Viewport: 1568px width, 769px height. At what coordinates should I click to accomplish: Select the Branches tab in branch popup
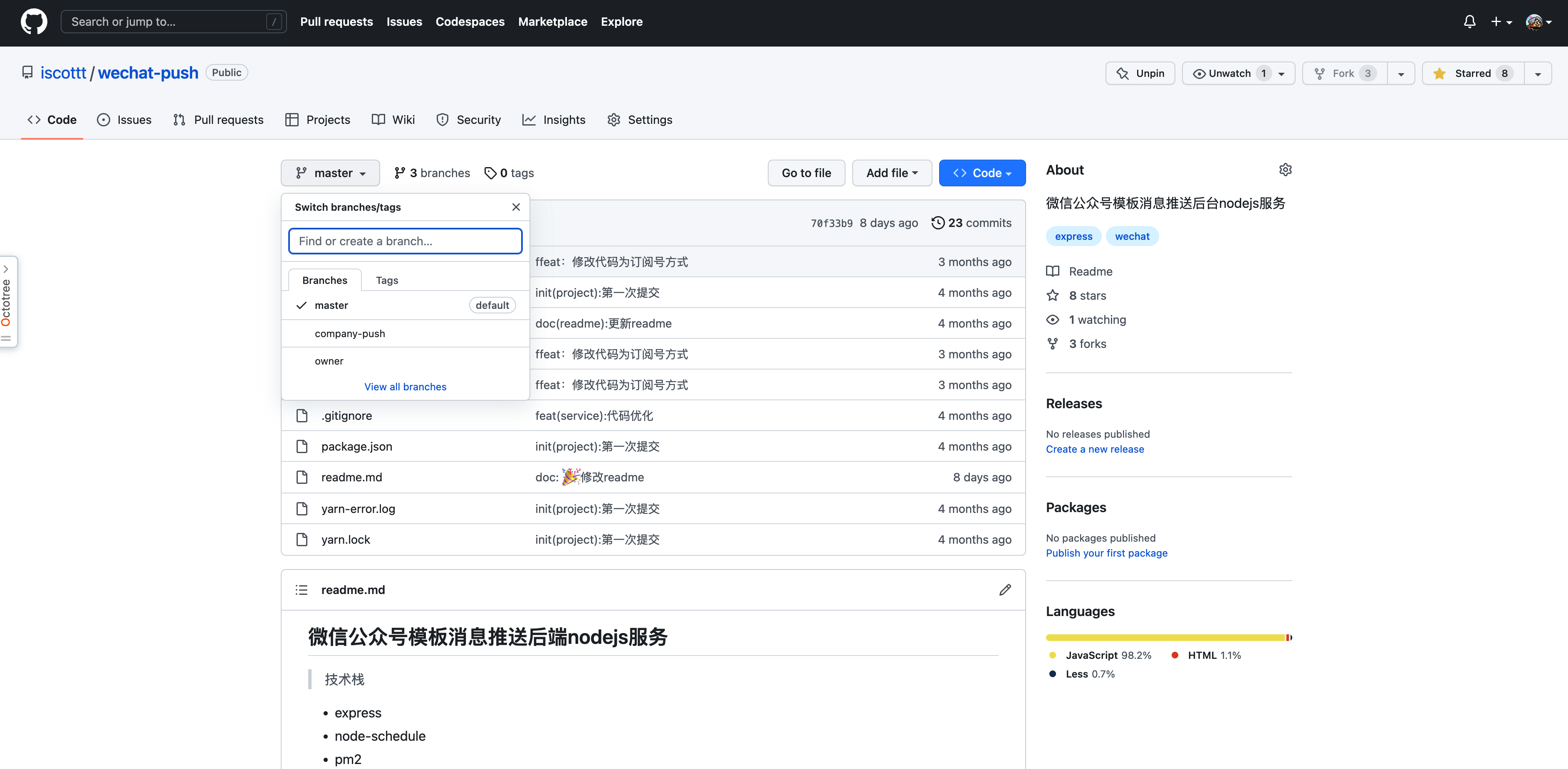(x=324, y=280)
